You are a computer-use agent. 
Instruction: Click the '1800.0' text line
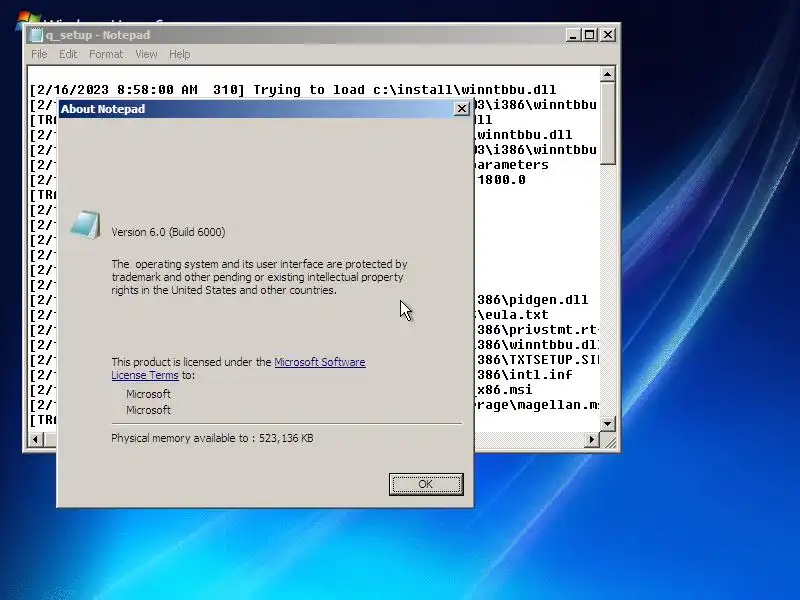tap(501, 180)
